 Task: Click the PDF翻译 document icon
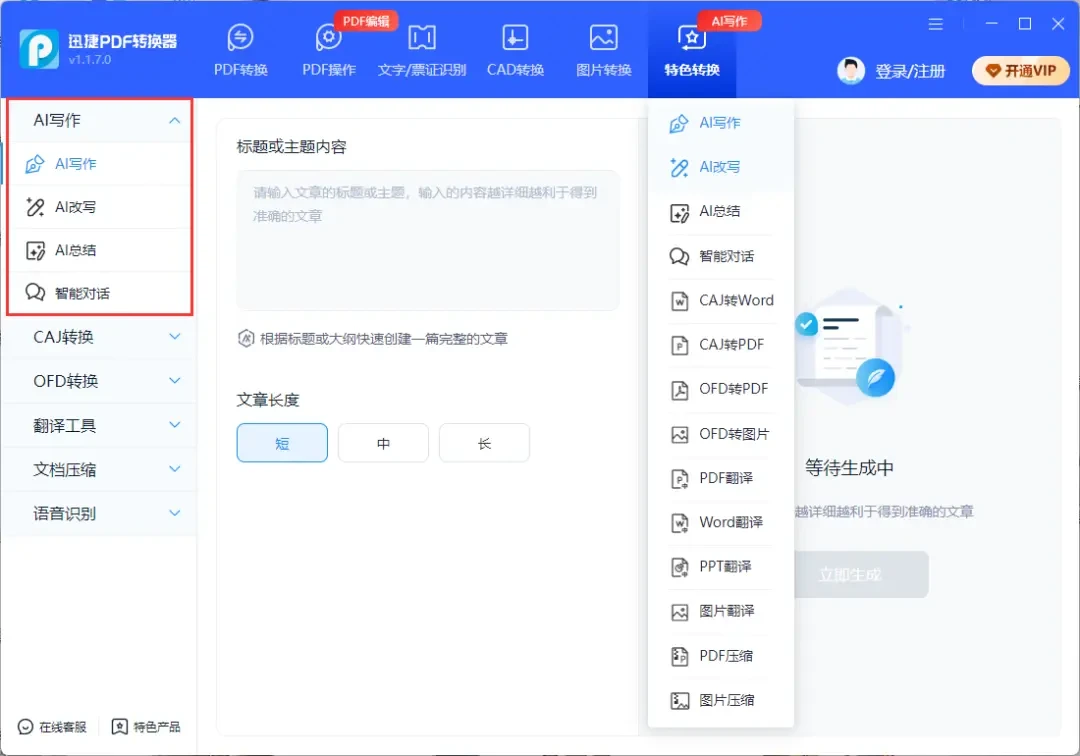point(679,479)
